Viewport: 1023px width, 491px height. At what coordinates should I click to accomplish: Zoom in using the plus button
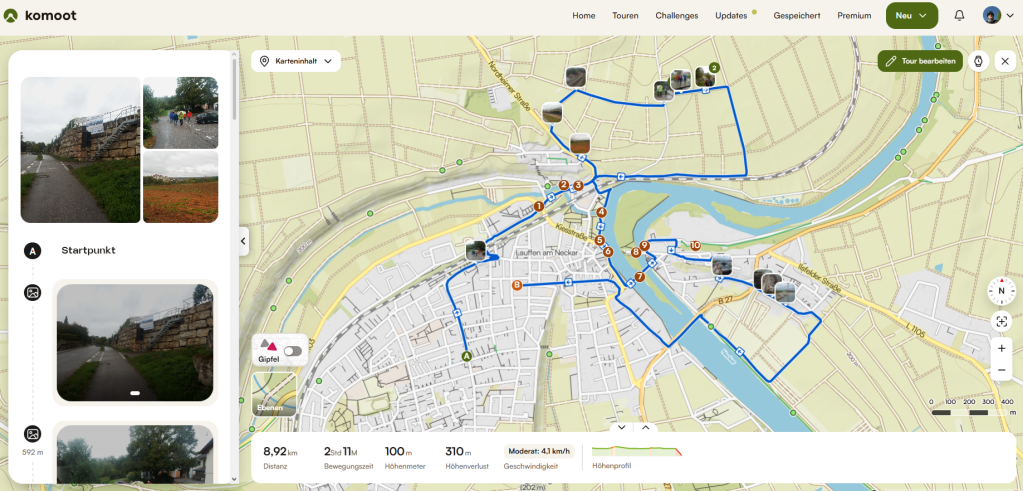click(1001, 349)
